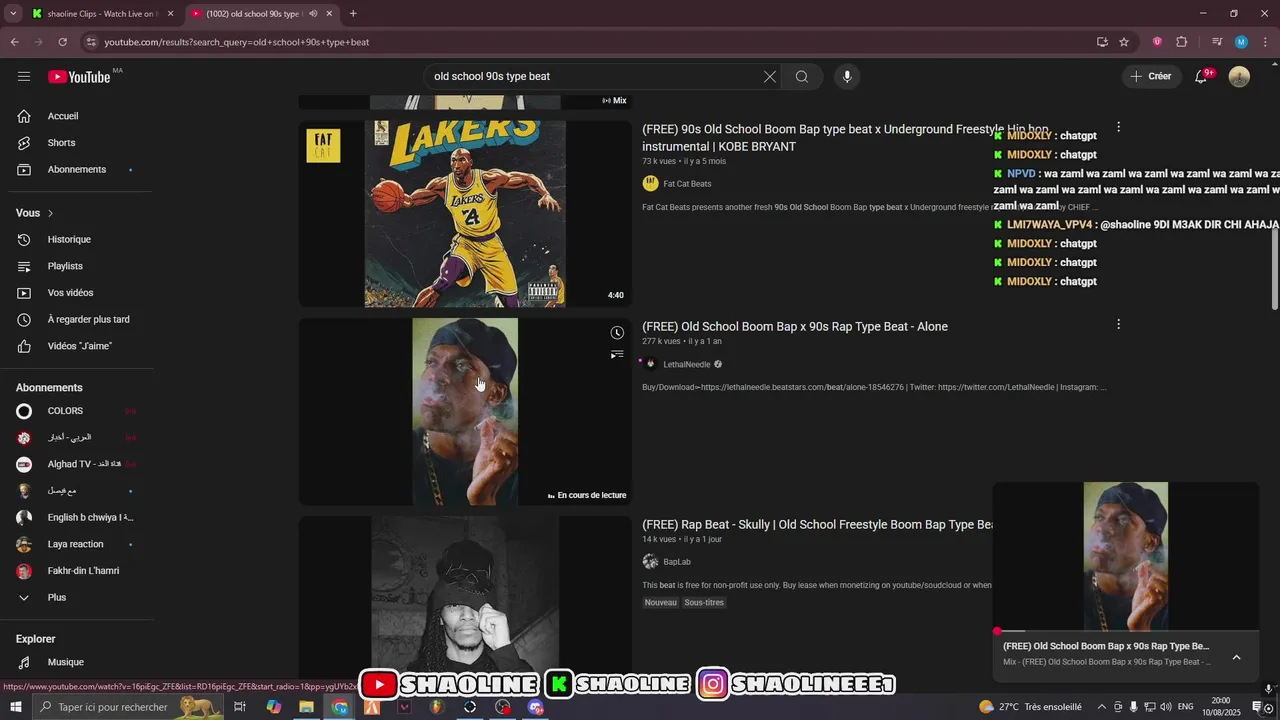Image resolution: width=1280 pixels, height=720 pixels.
Task: Click the Sous-titres badge
Action: pos(704,603)
